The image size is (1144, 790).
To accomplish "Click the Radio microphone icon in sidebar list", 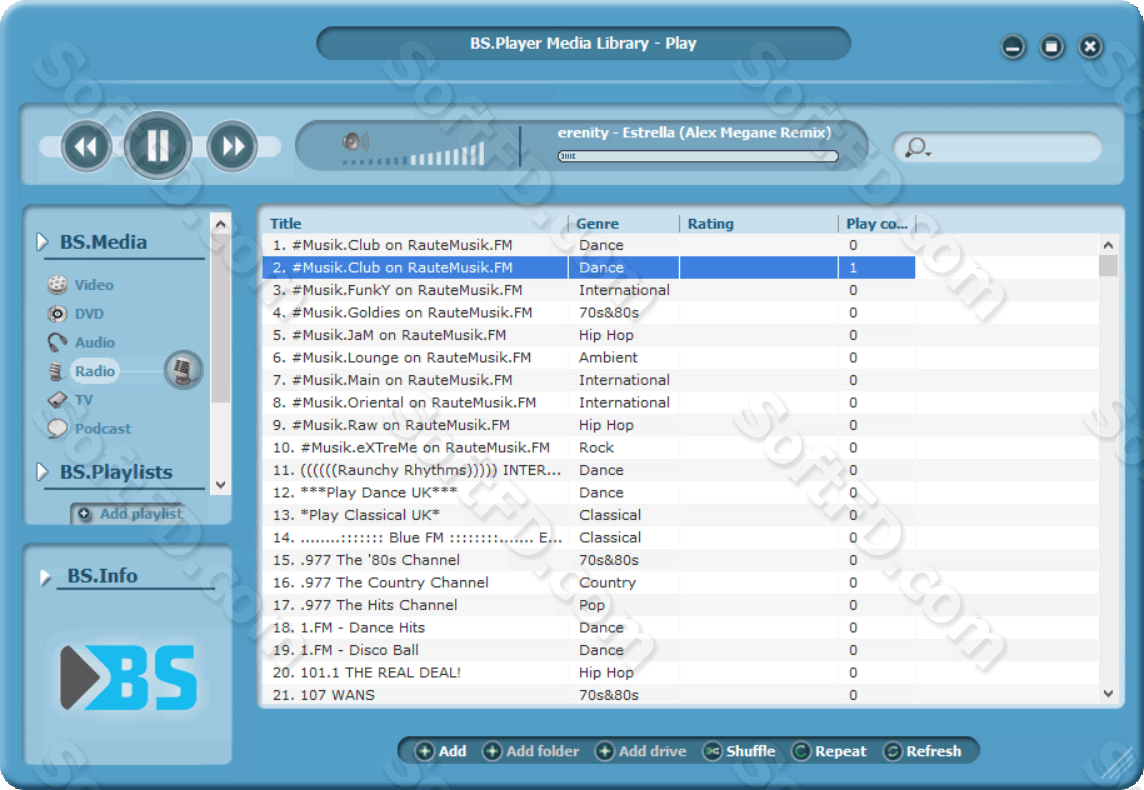I will 56,371.
